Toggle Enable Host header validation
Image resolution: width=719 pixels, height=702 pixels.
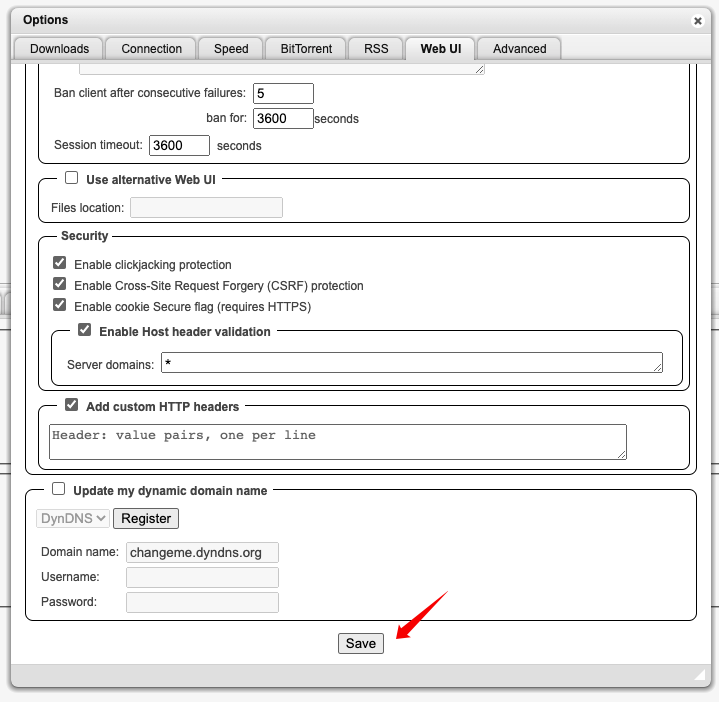(x=84, y=330)
